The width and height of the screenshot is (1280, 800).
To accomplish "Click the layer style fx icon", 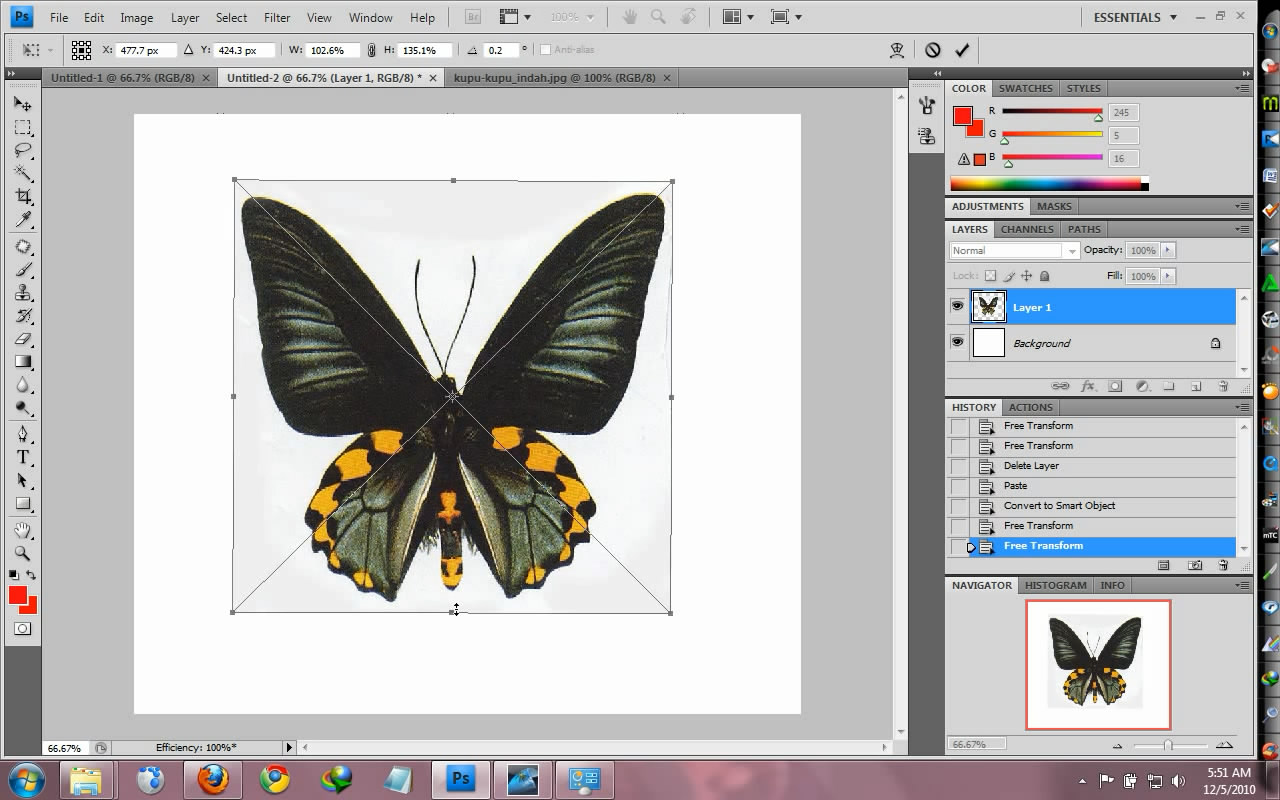I will 1088,386.
